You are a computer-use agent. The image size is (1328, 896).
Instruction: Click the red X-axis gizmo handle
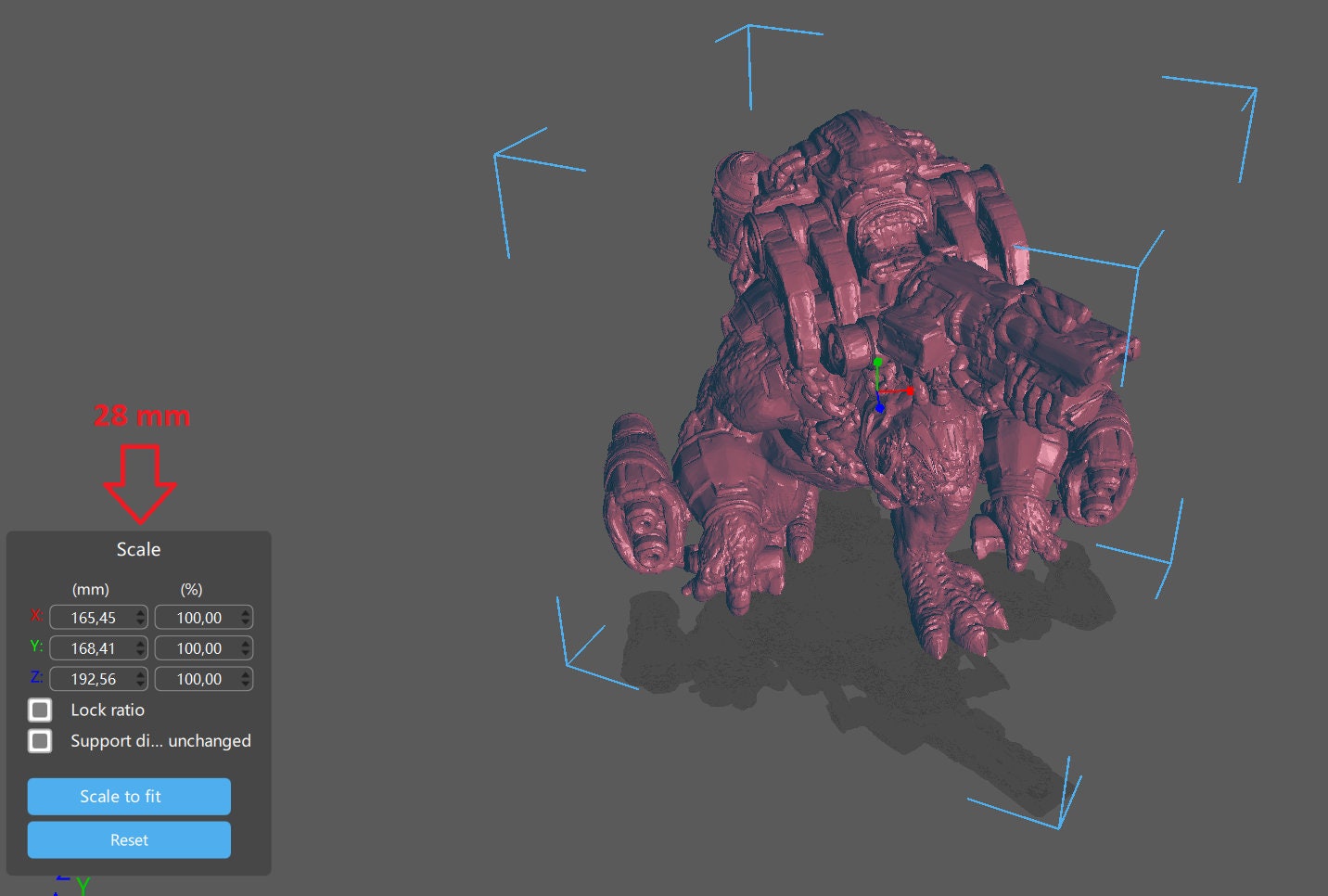click(910, 391)
